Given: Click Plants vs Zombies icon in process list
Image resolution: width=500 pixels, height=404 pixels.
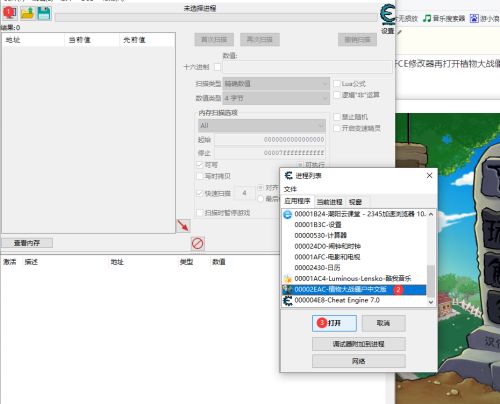Looking at the screenshot, I should point(287,289).
